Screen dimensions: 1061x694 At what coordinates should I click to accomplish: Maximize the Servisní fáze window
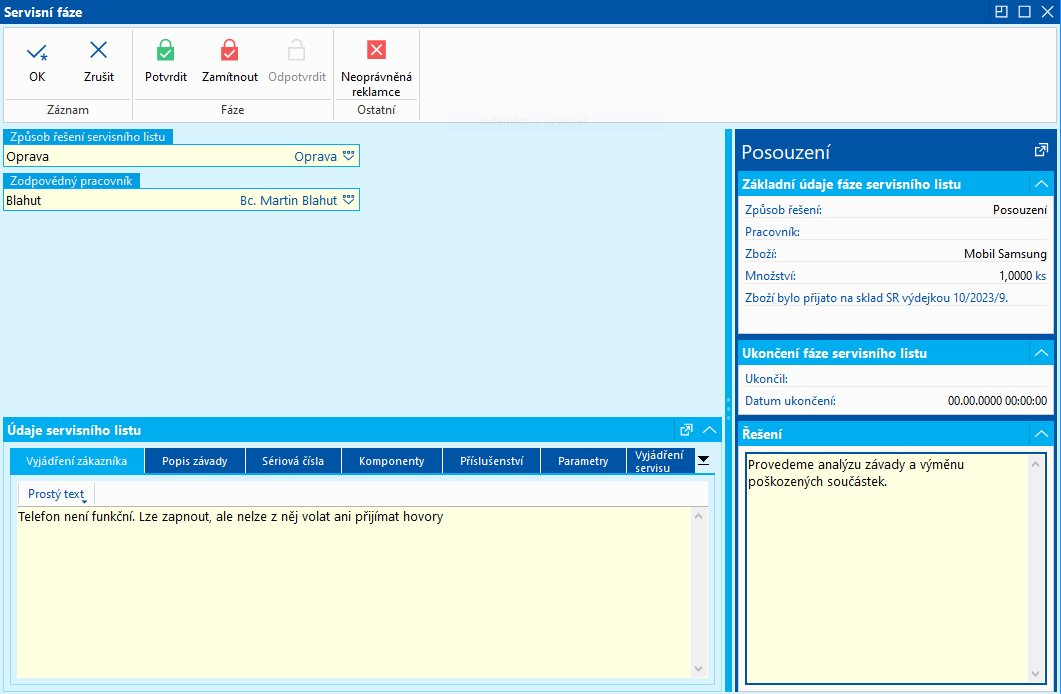click(1024, 11)
